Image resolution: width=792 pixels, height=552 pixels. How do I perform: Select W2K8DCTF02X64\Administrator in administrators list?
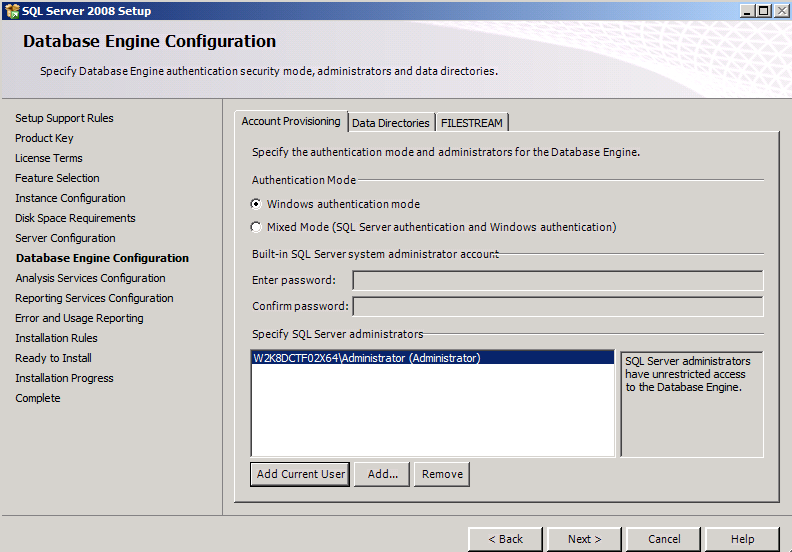click(x=433, y=358)
